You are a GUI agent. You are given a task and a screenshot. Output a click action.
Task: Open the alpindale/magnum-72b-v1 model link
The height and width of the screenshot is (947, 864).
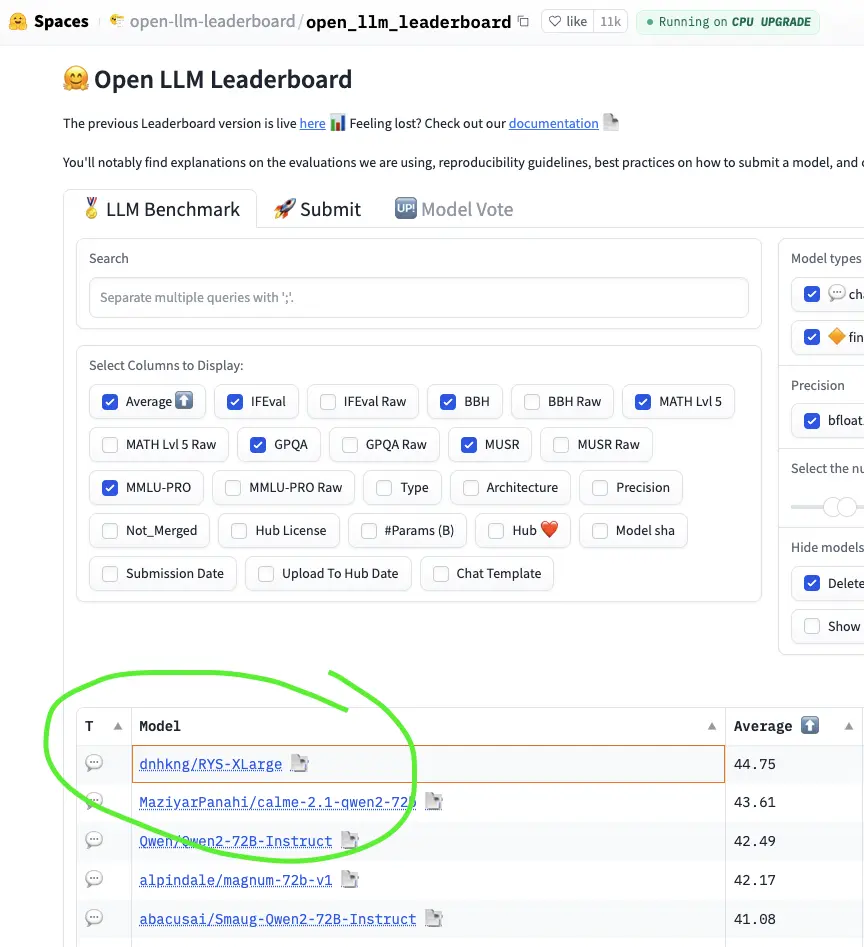(x=235, y=880)
